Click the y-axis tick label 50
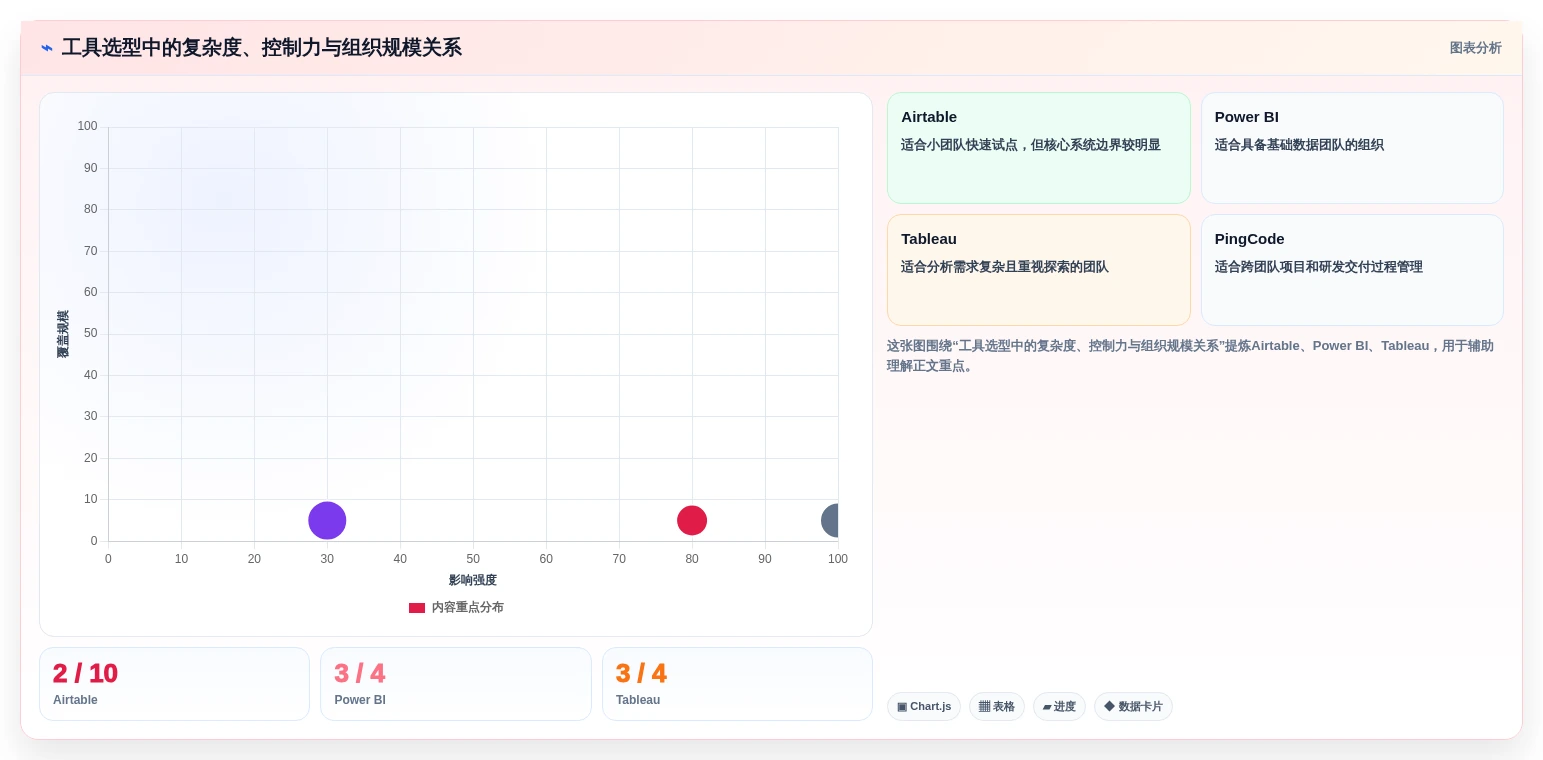Screen dimensions: 1543x760 click(x=91, y=333)
